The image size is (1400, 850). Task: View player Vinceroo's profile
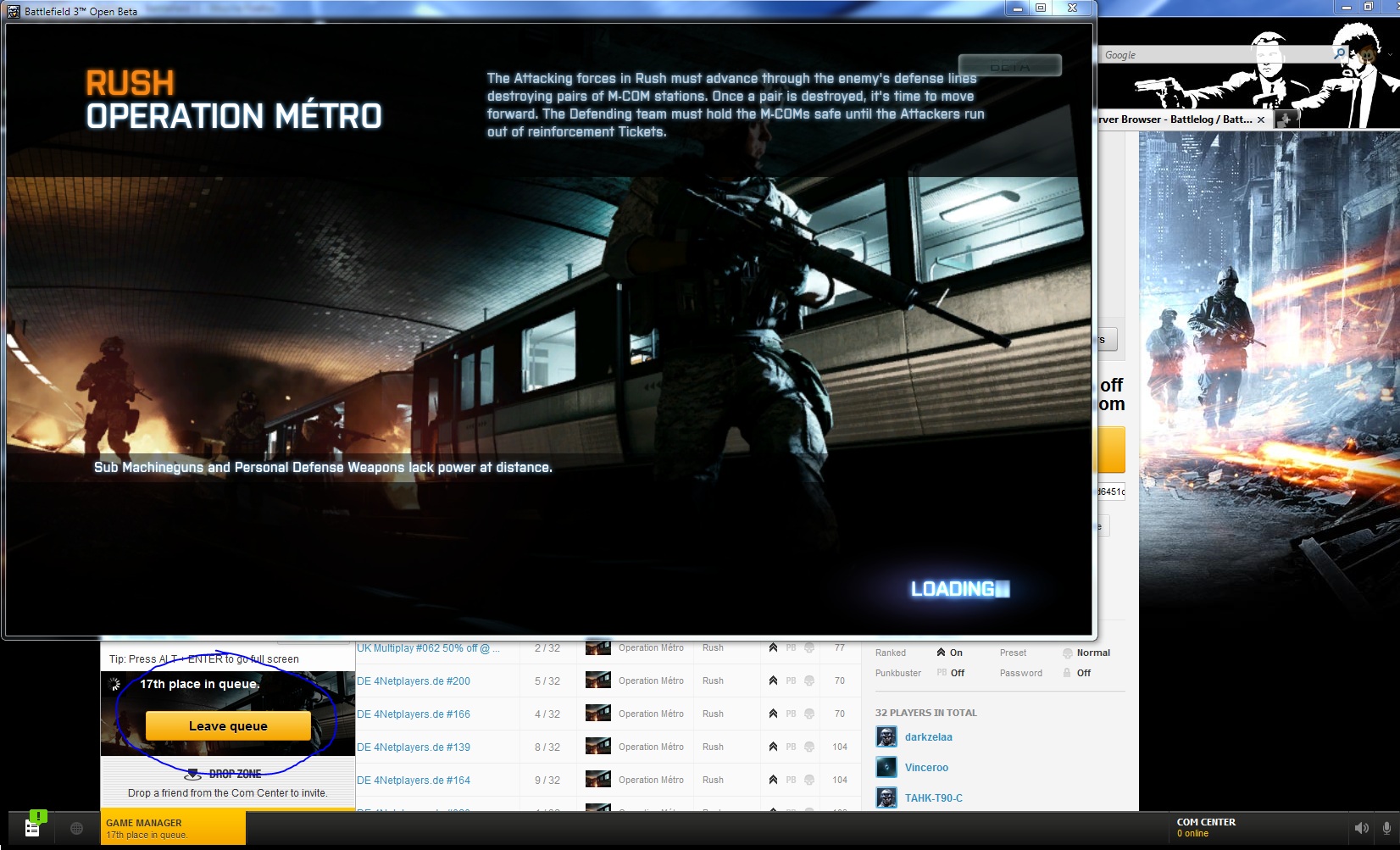(926, 768)
